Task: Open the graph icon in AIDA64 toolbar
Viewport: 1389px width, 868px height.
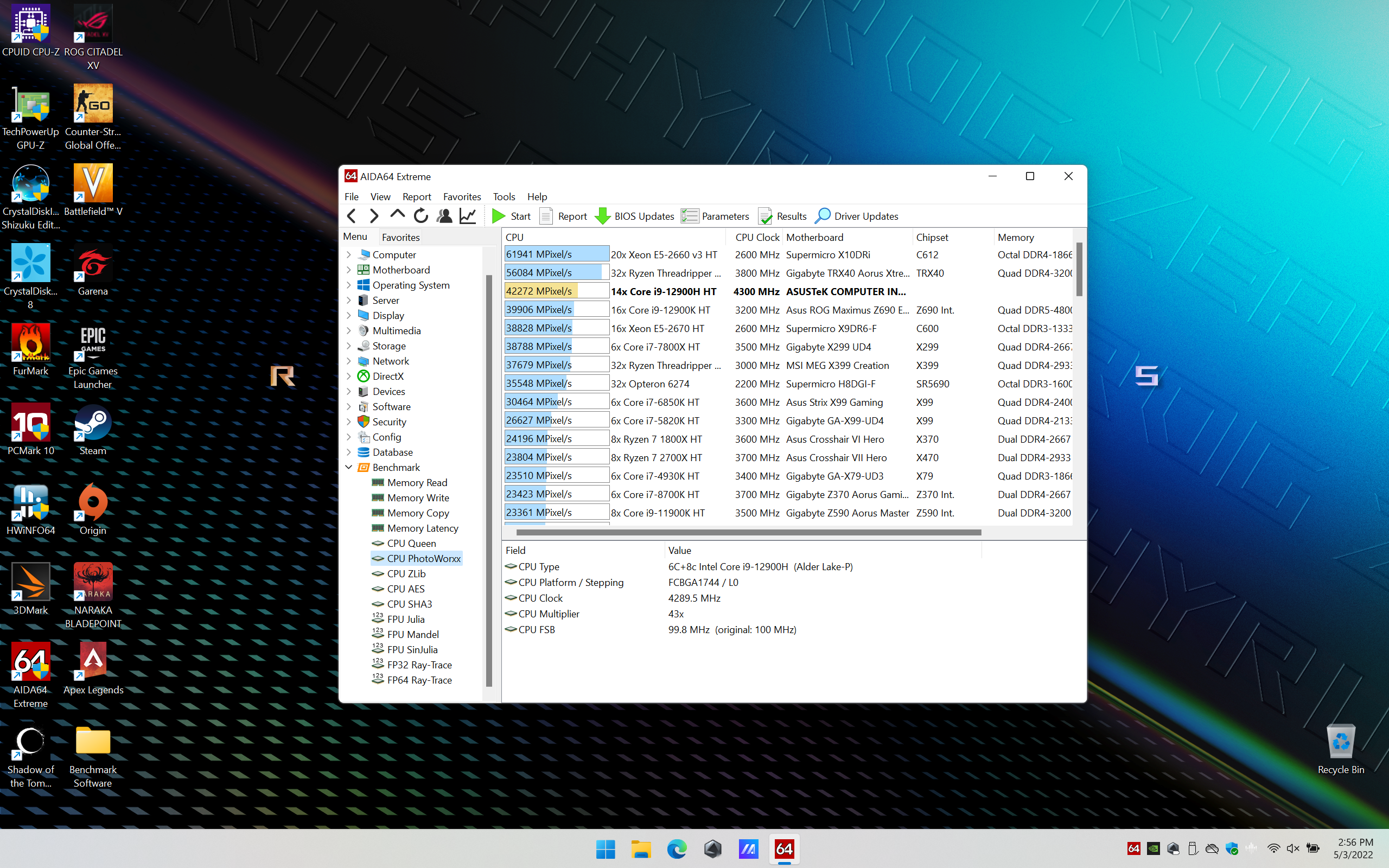Action: click(x=468, y=216)
